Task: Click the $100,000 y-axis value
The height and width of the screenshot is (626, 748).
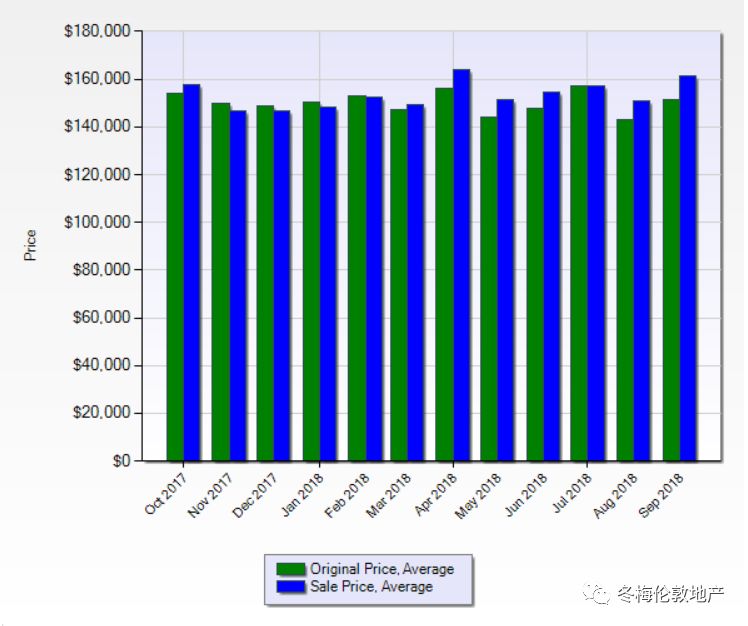Action: (x=97, y=222)
